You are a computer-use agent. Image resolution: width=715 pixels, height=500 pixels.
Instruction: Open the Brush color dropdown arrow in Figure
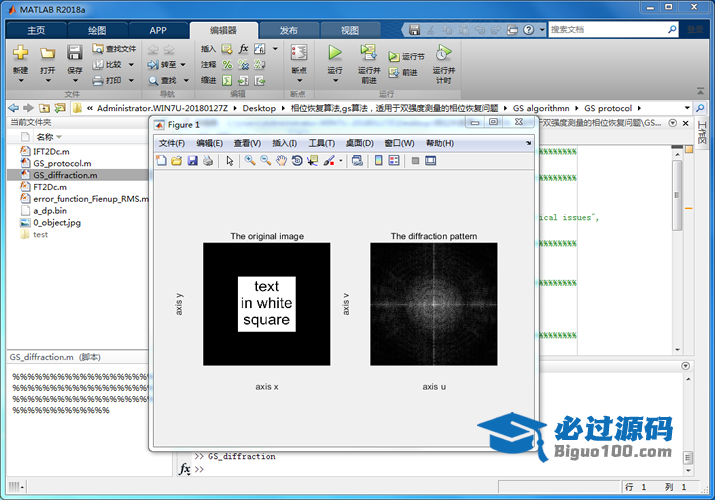pos(341,160)
